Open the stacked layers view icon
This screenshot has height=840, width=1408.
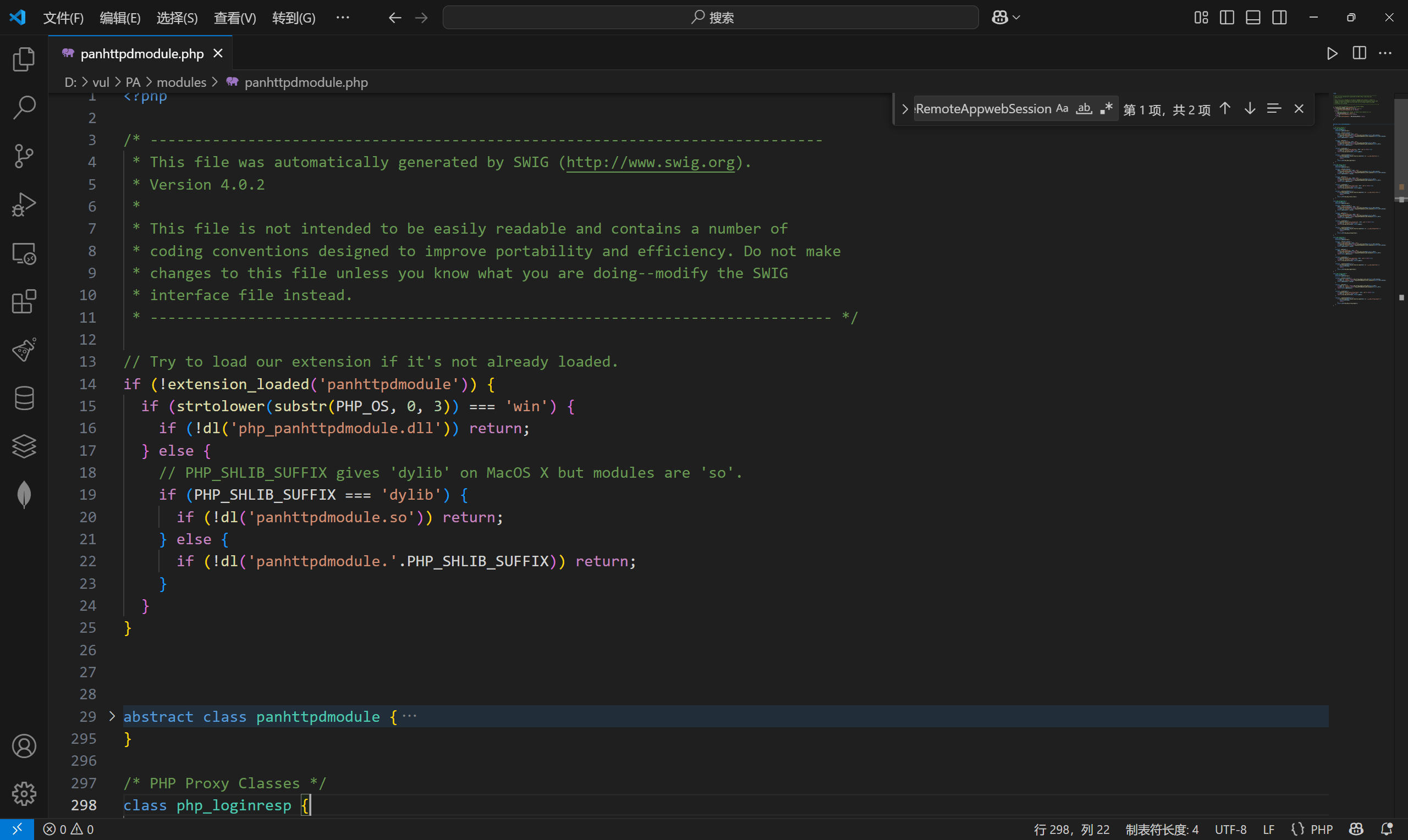[x=24, y=446]
